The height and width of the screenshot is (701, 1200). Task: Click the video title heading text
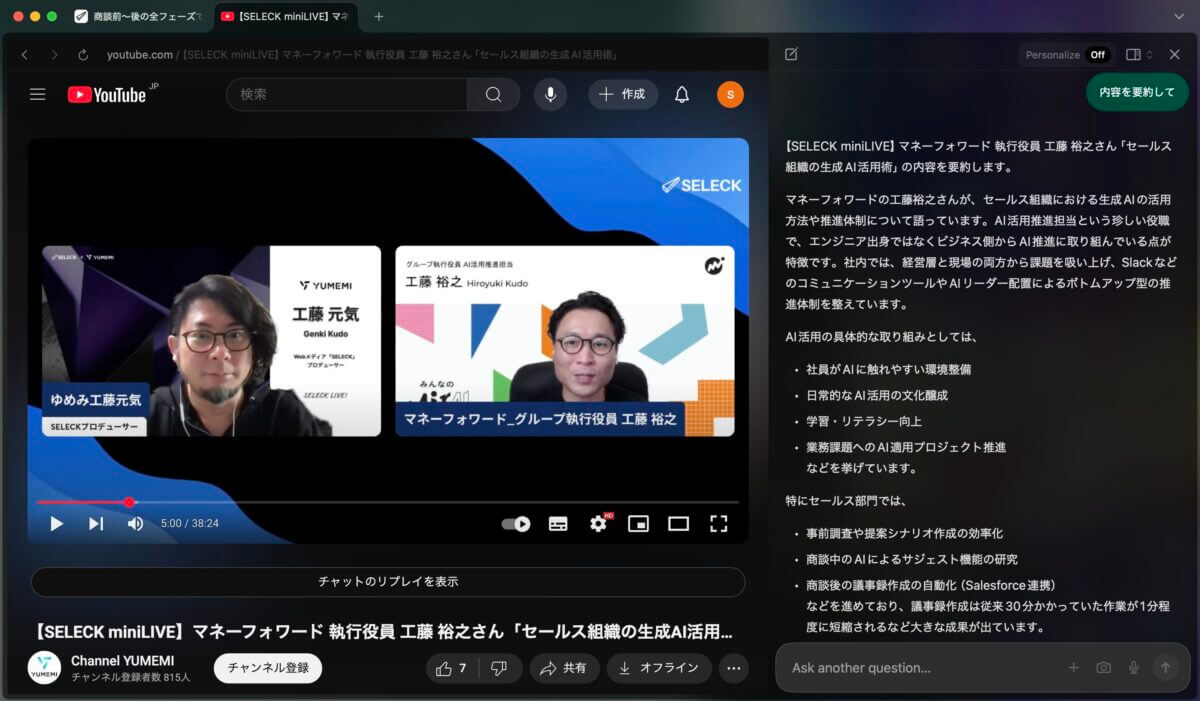coord(384,632)
